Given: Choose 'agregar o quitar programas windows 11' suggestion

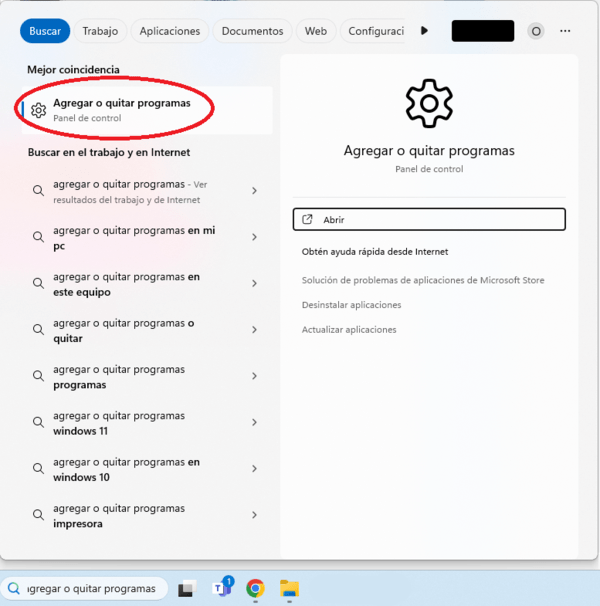Looking at the screenshot, I should 147,422.
